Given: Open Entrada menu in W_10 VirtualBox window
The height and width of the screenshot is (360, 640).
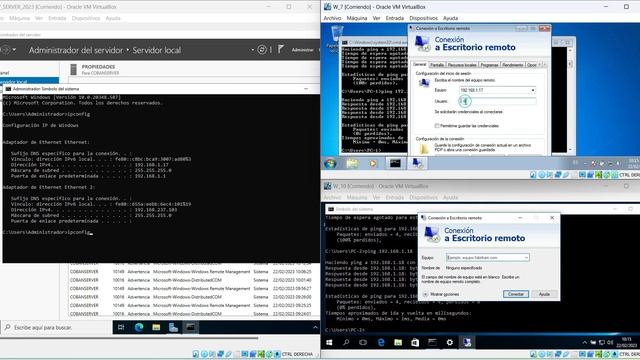Looking at the screenshot, I should (x=395, y=198).
